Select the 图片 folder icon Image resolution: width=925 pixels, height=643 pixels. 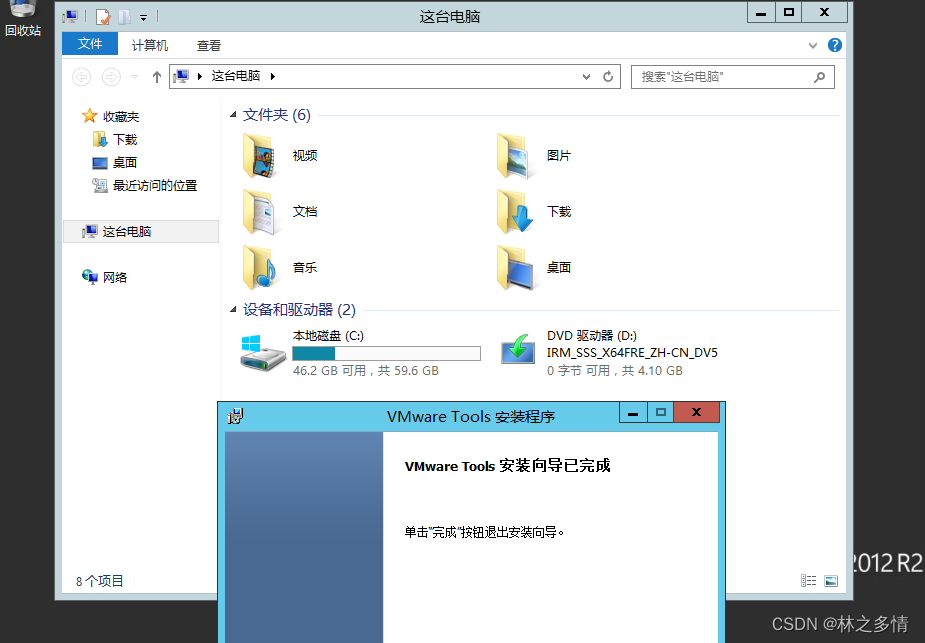[514, 156]
